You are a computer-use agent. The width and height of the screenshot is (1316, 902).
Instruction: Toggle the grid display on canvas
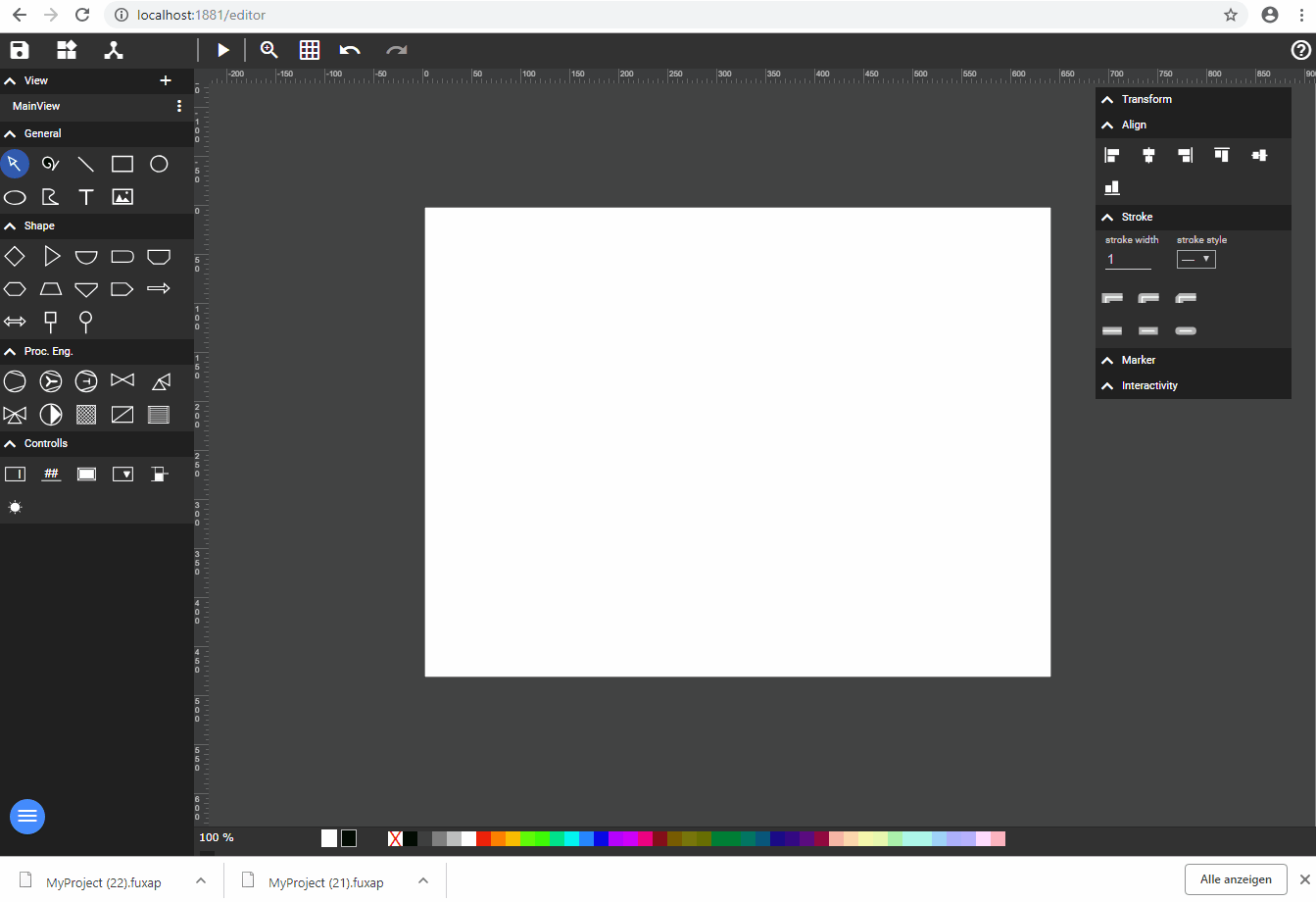310,50
